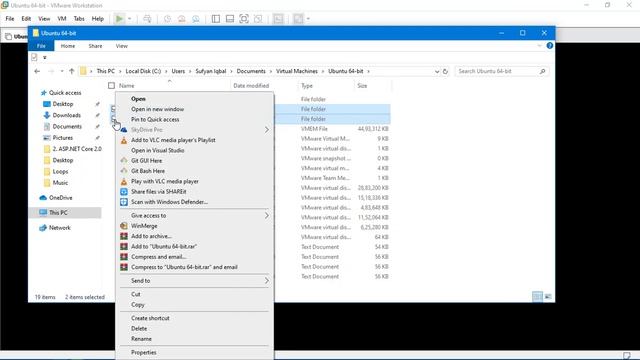
Task: Refresh the folder using the refresh icon
Action: click(x=445, y=71)
